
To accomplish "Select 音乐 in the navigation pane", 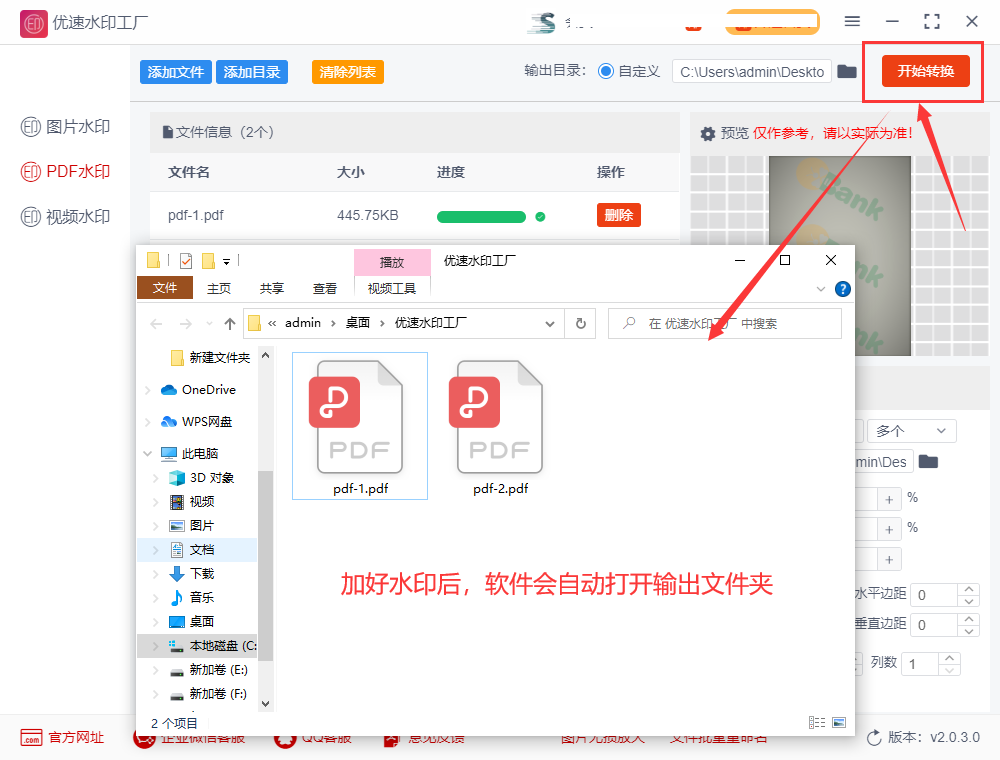I will [x=192, y=597].
